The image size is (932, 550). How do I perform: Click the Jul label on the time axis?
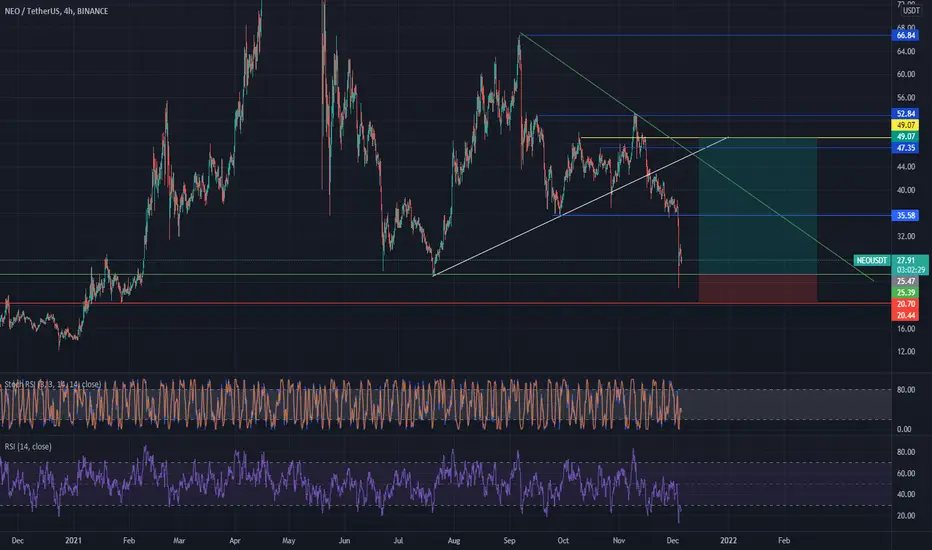point(398,540)
